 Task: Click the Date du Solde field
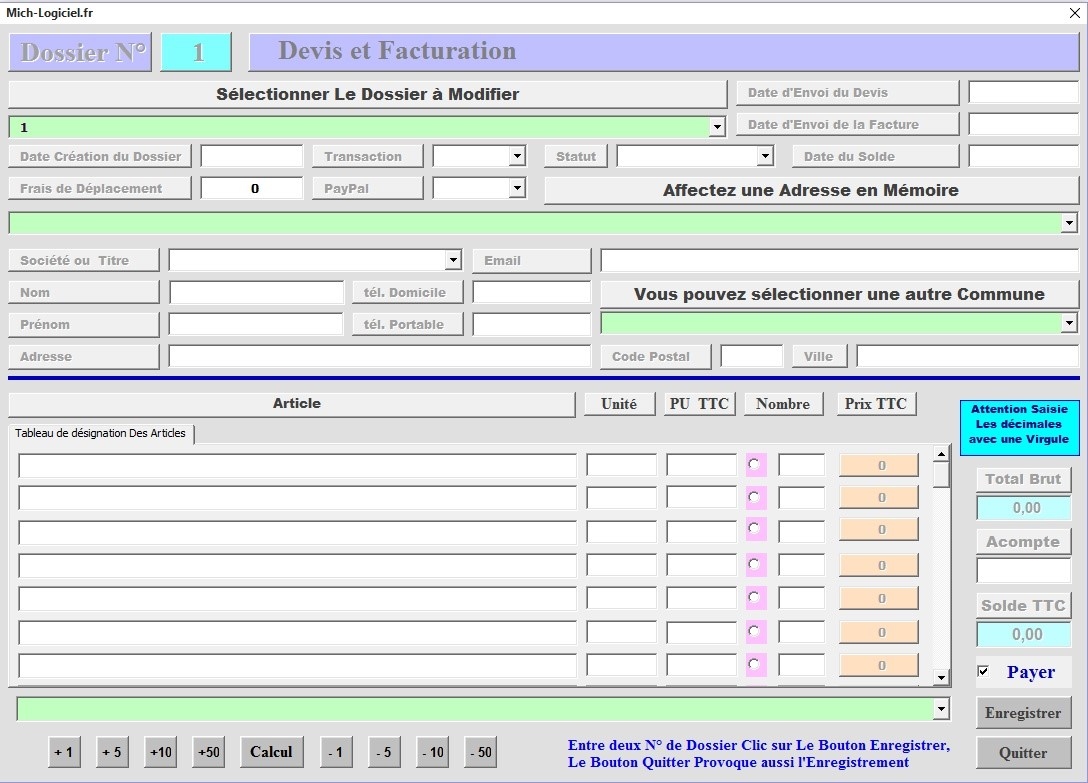(x=1023, y=156)
